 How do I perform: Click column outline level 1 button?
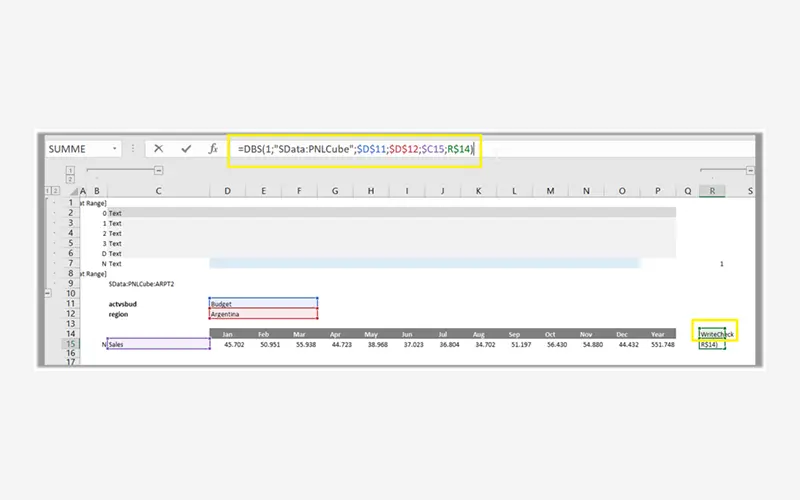(70, 170)
